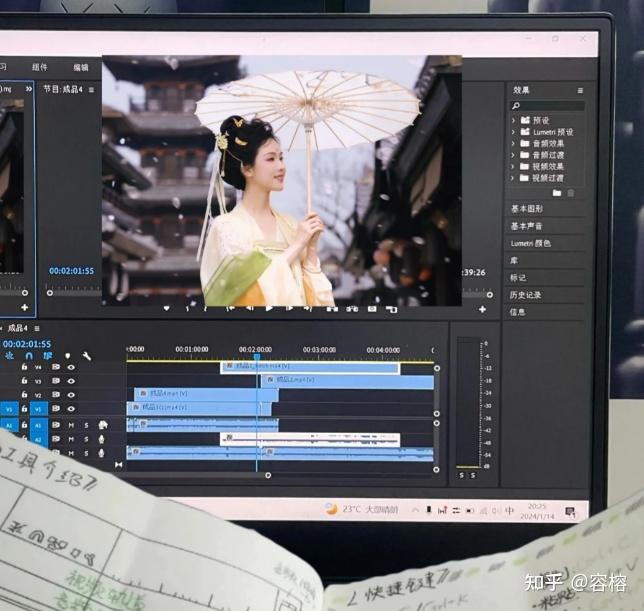Viewport: 644px width, 611px height.
Task: Click the Extract button under program monitor
Action: tap(352, 308)
